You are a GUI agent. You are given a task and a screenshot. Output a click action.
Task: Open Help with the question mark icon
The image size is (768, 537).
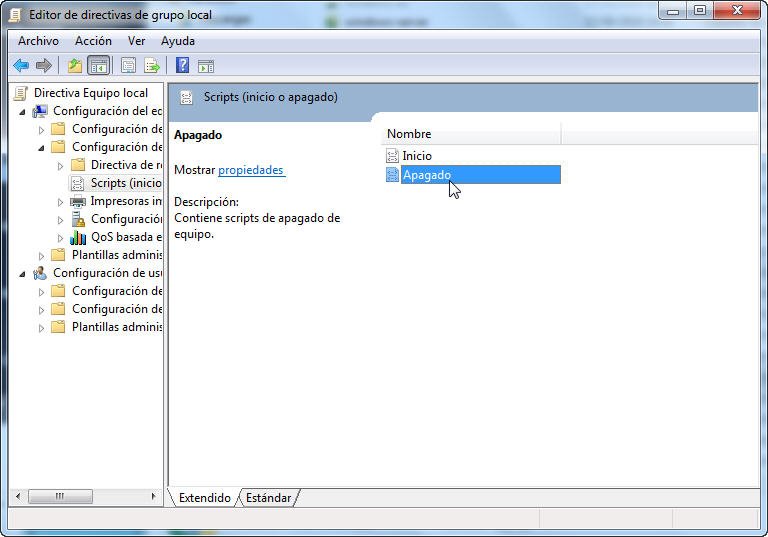click(x=182, y=65)
